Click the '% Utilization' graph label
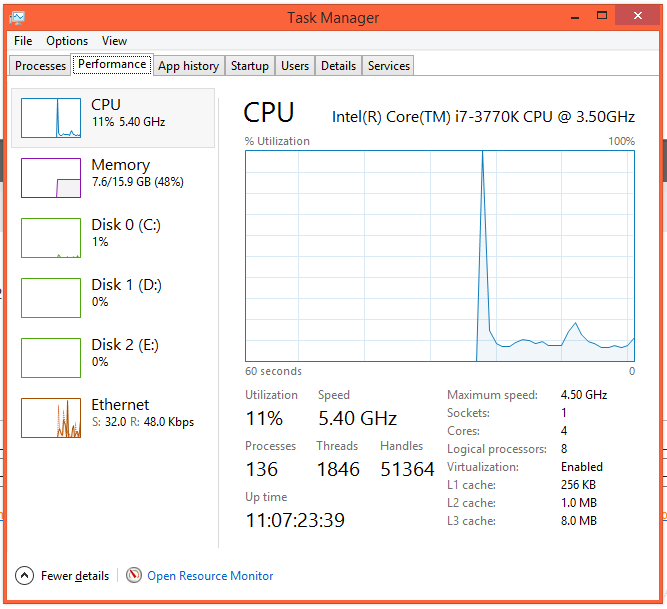This screenshot has width=667, height=609. (x=277, y=141)
